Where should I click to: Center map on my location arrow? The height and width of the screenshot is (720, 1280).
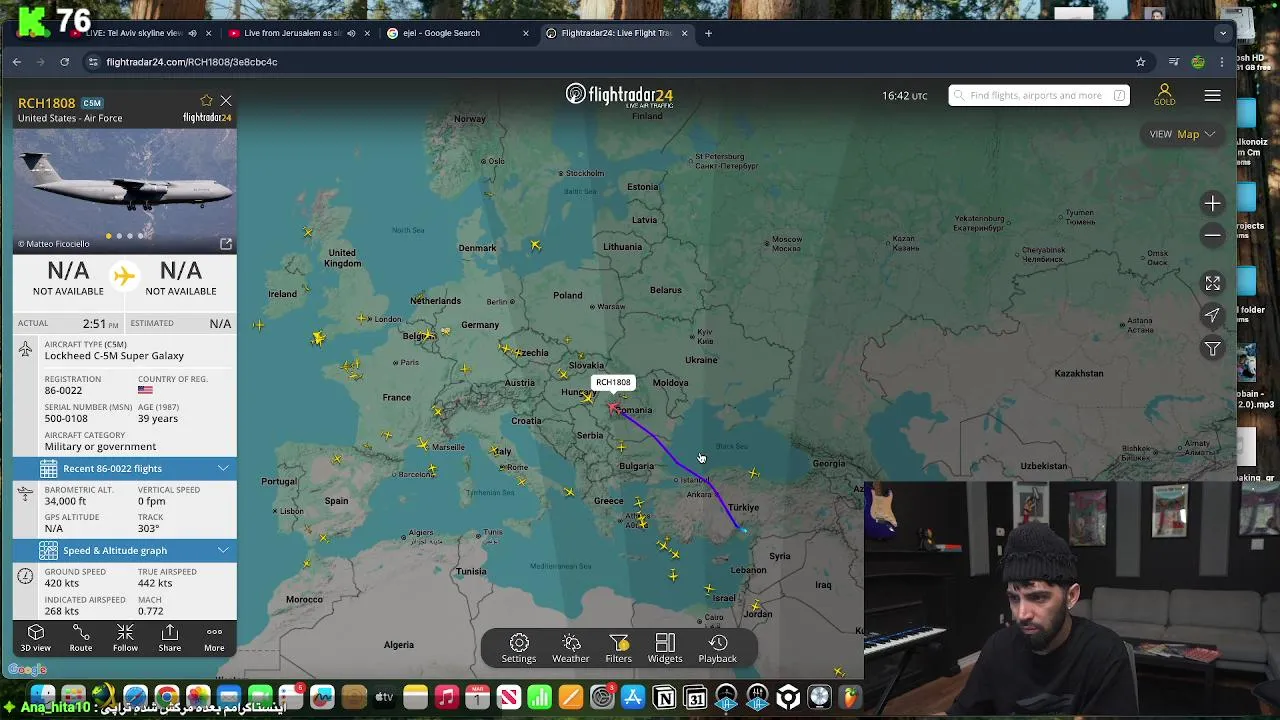(x=1212, y=315)
